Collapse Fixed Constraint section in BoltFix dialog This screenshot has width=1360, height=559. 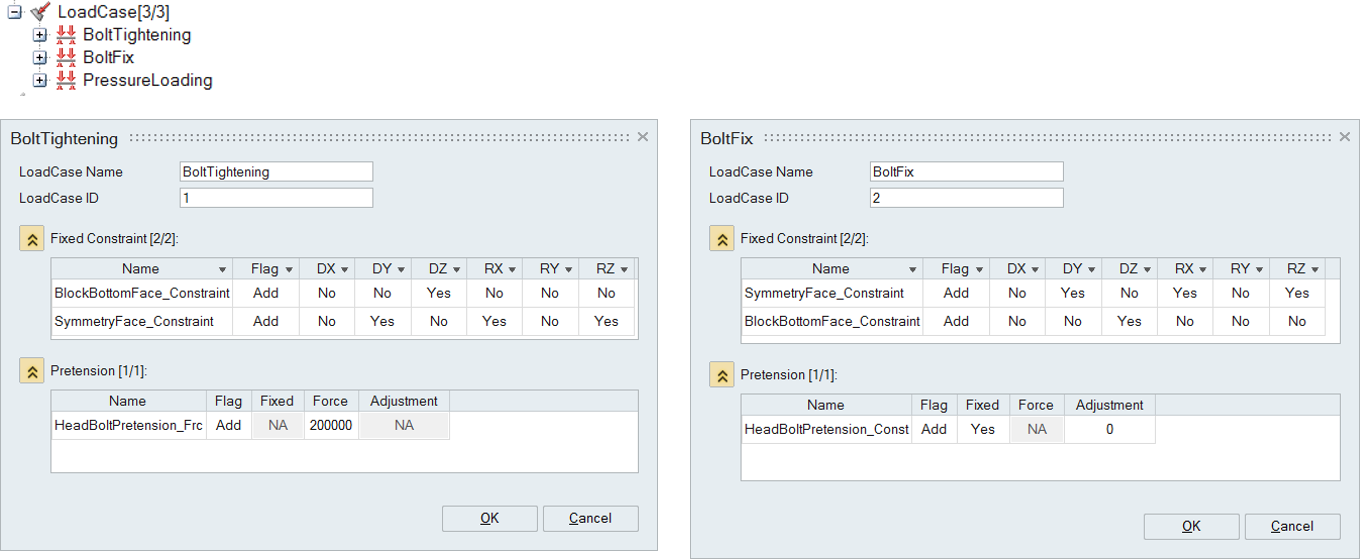click(722, 239)
